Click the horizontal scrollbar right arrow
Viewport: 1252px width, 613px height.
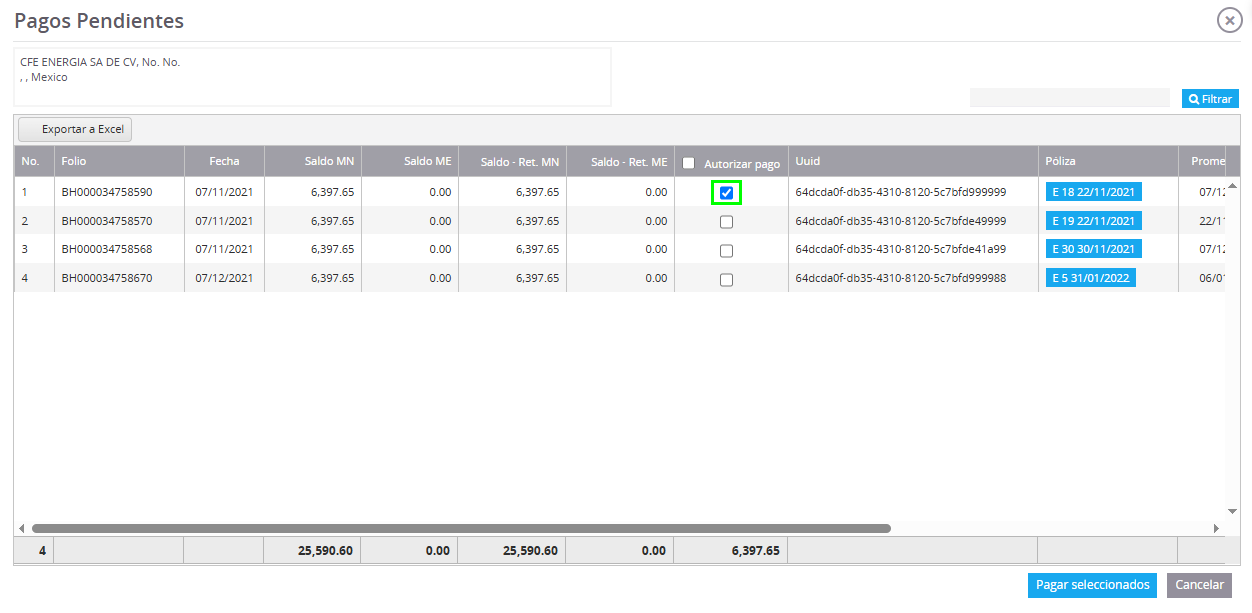pos(1217,528)
